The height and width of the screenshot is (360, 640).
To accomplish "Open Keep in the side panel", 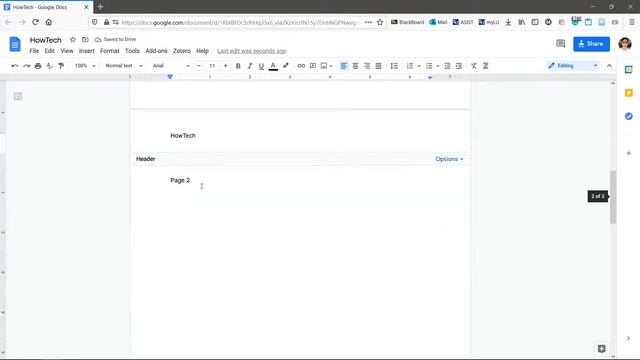I will 629,93.
